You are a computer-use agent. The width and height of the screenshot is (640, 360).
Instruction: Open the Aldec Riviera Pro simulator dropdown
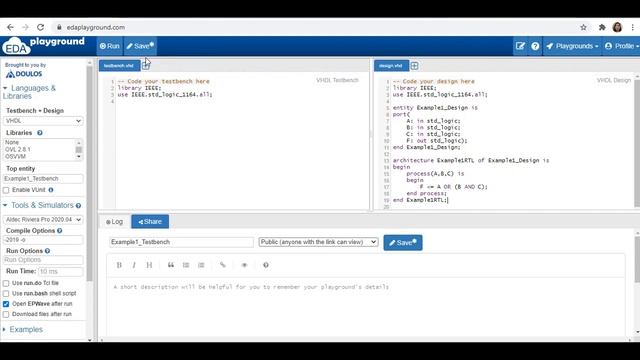click(43, 220)
